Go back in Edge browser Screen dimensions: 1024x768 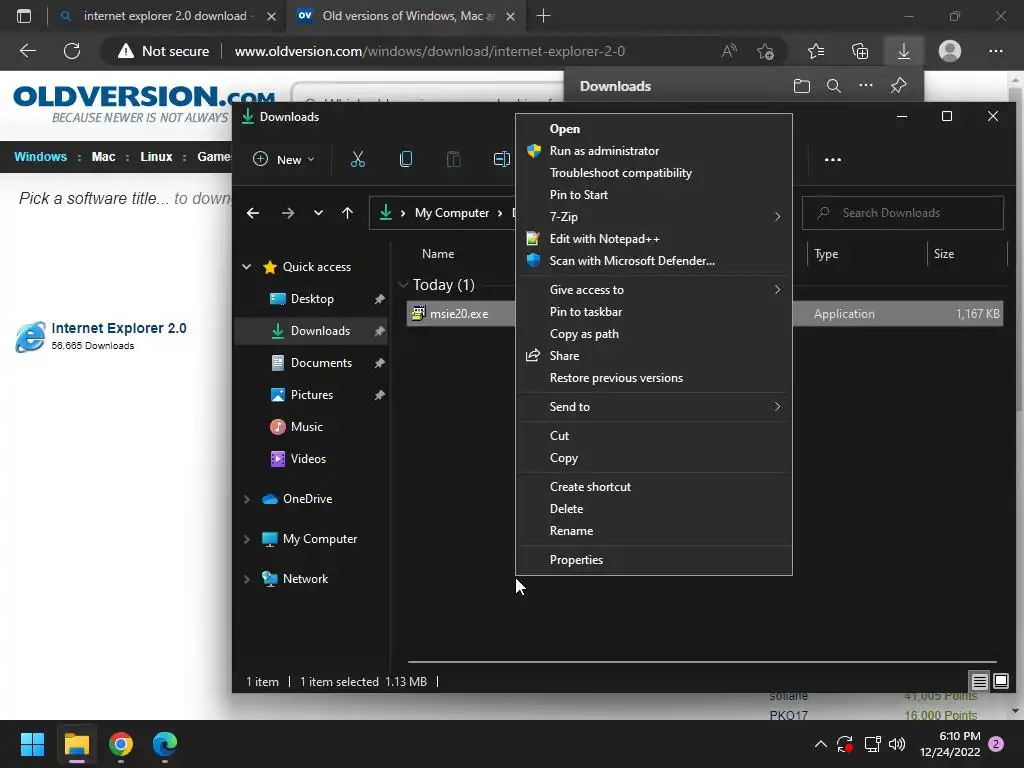(27, 51)
